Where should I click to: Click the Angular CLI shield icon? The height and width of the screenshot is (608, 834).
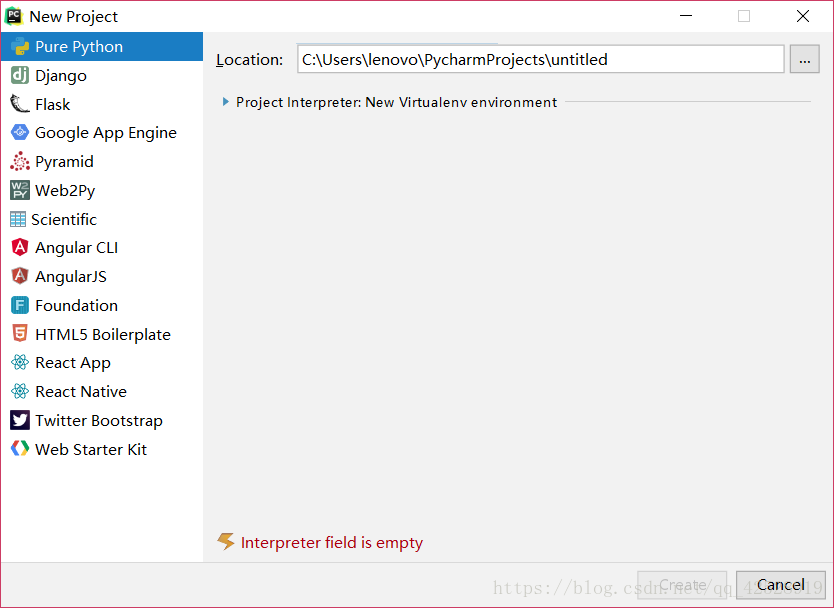[x=20, y=247]
